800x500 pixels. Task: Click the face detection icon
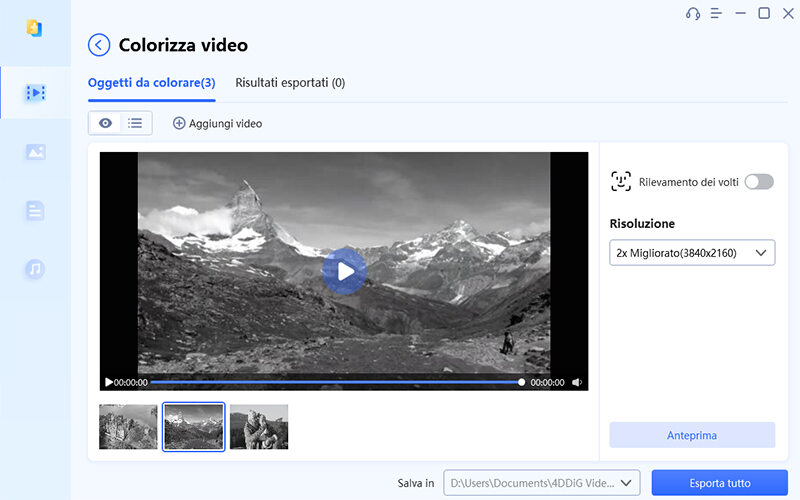coord(620,181)
